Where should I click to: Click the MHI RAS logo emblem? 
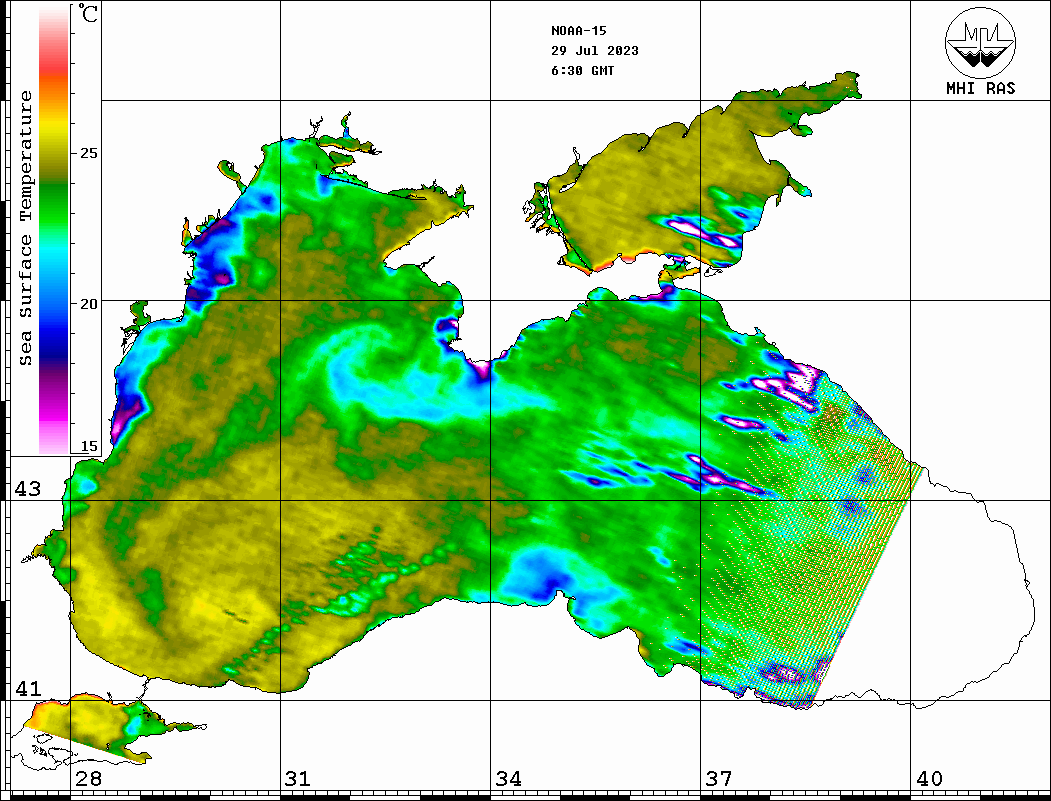coord(980,42)
